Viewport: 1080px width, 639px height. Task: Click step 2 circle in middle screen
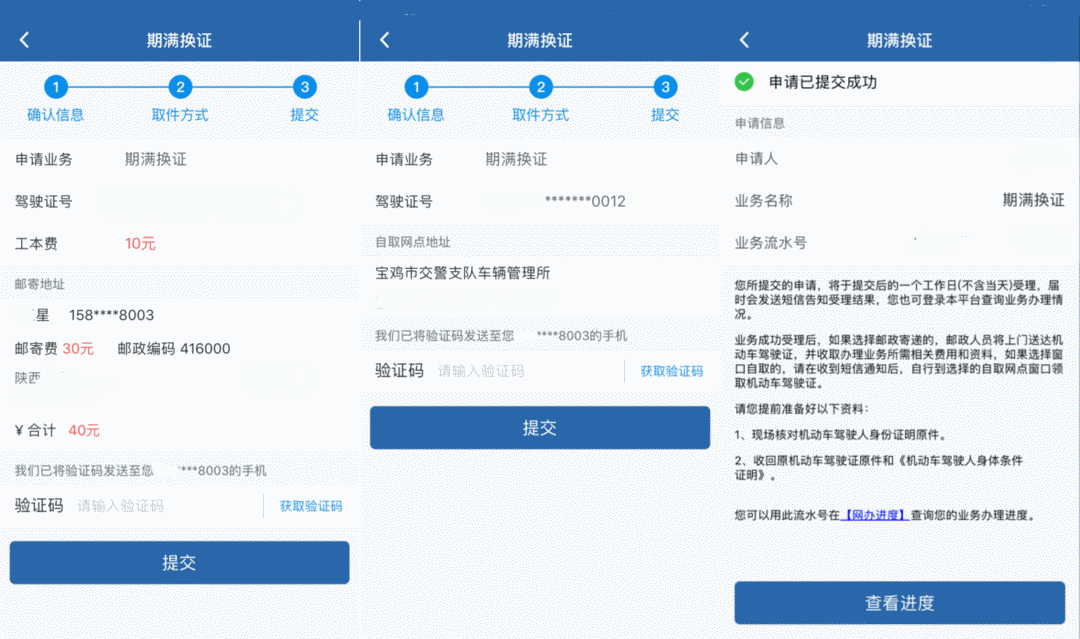pyautogui.click(x=540, y=87)
